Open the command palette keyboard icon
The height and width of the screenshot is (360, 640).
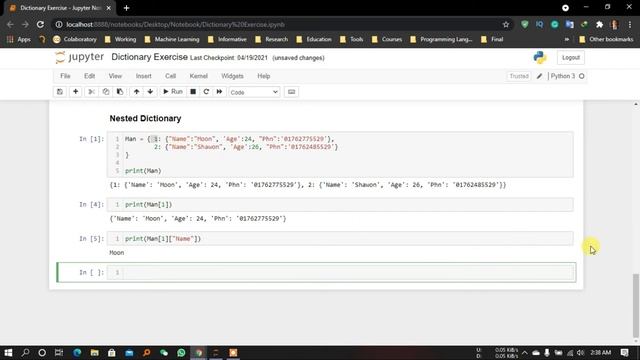291,92
